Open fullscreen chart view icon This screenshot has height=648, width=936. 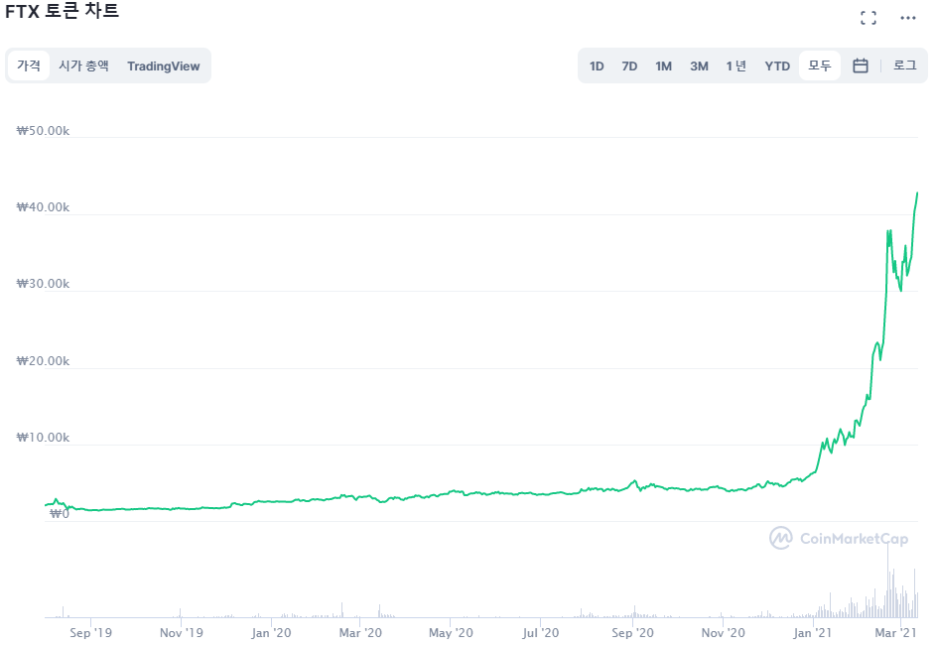(869, 18)
